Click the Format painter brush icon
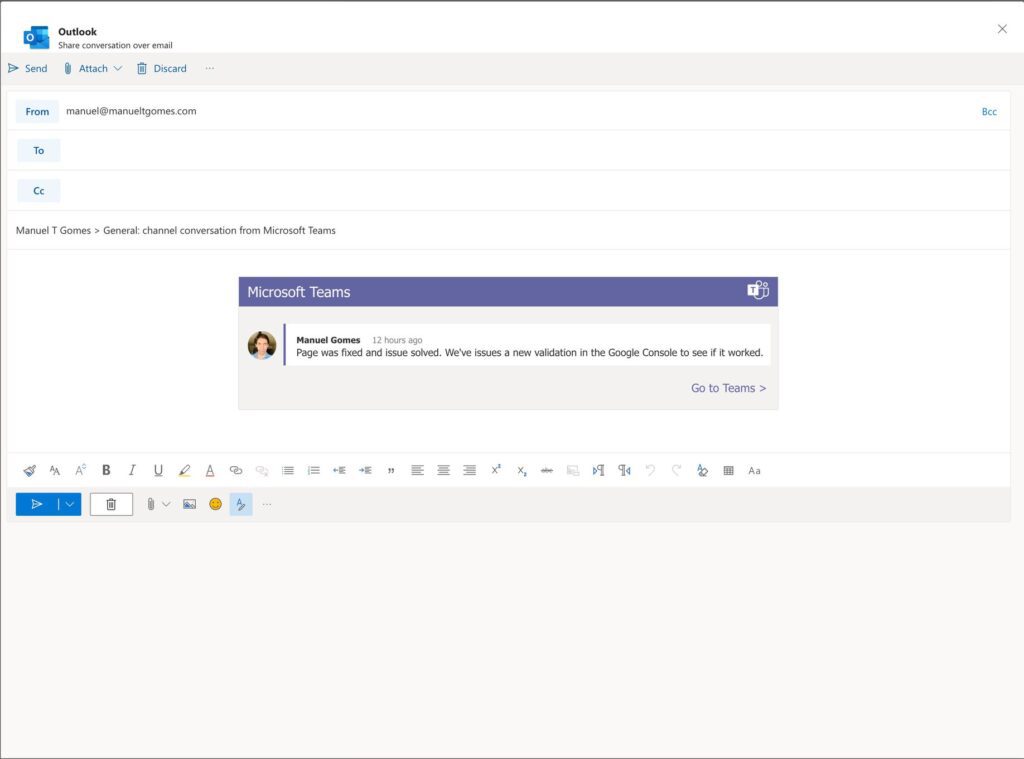 [29, 470]
